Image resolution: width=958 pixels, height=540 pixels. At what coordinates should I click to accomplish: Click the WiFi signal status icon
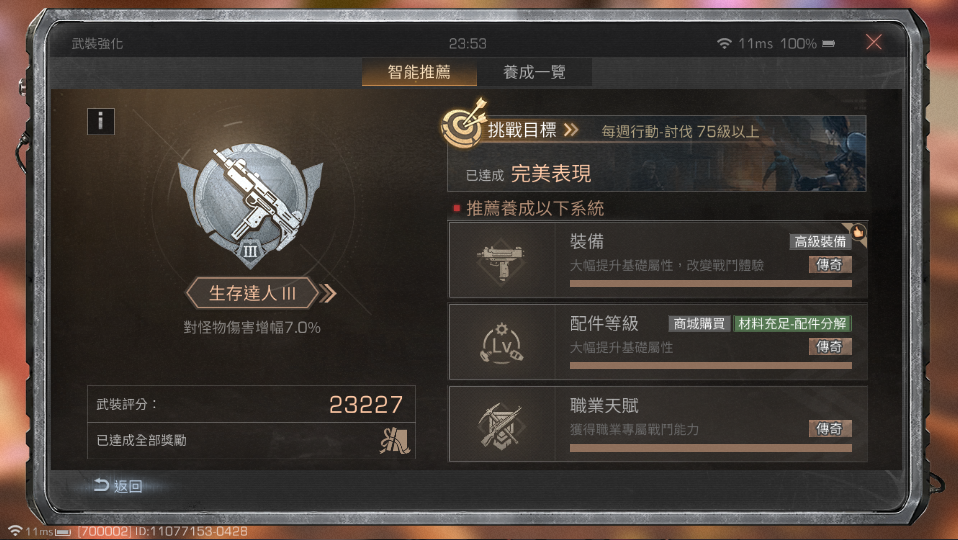724,43
